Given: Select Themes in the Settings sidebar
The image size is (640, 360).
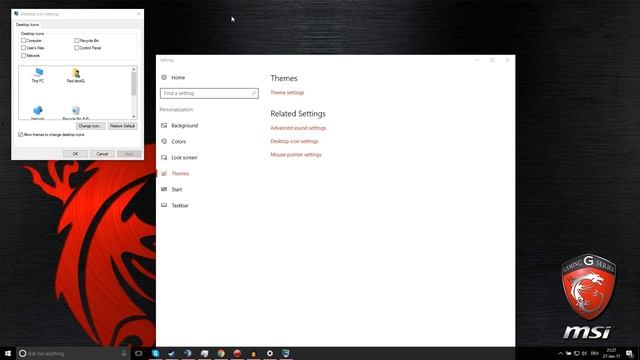Looking at the screenshot, I should pos(180,173).
